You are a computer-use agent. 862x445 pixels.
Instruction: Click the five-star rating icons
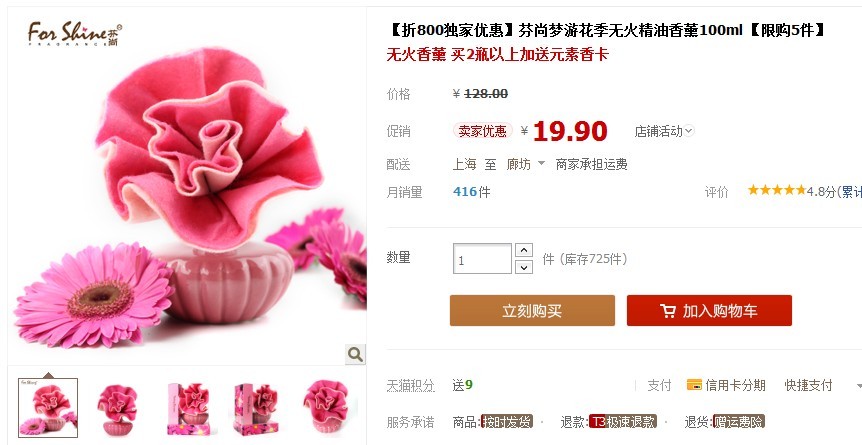[x=777, y=190]
